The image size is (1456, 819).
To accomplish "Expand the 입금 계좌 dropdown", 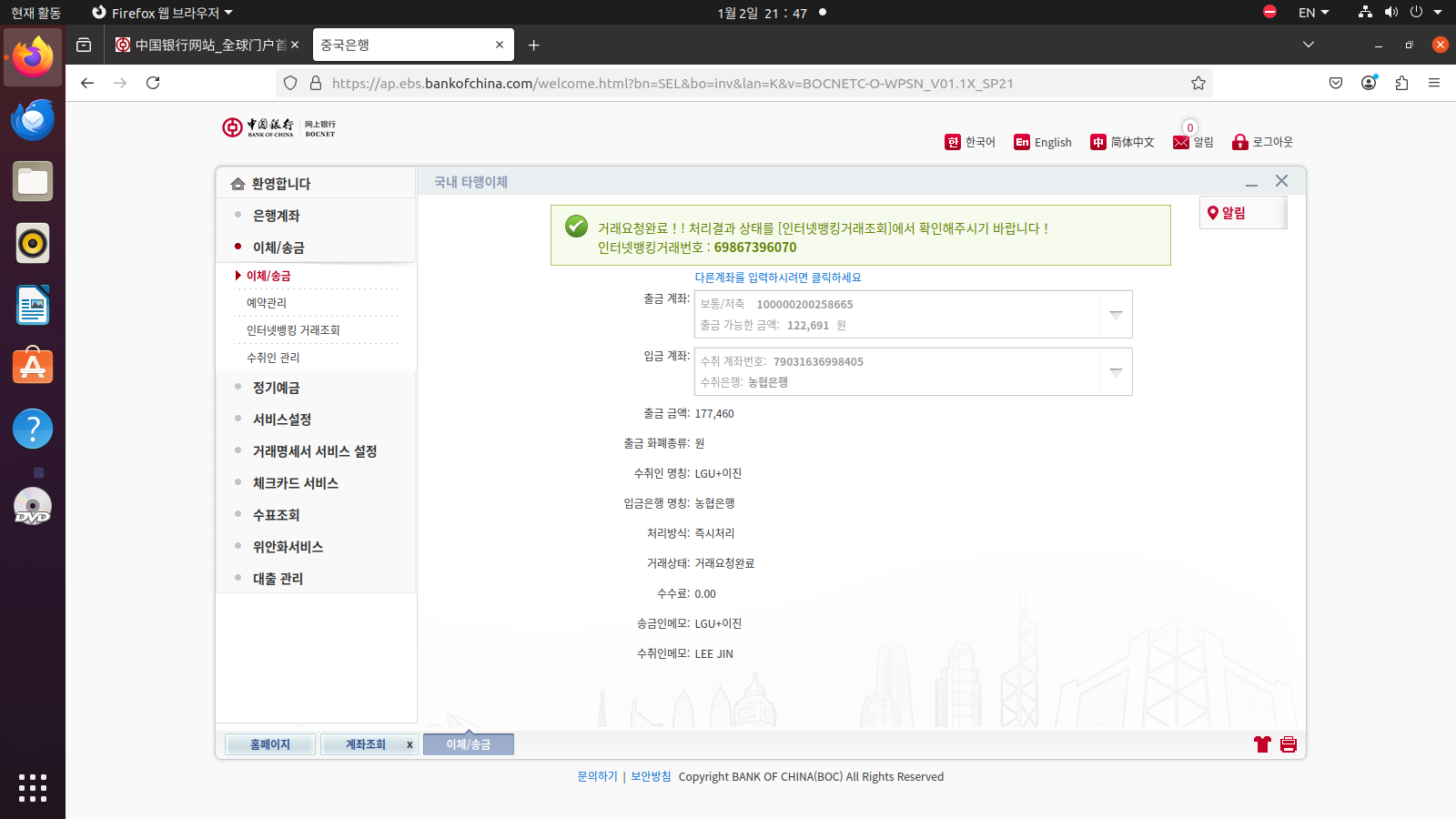I will pyautogui.click(x=1116, y=371).
